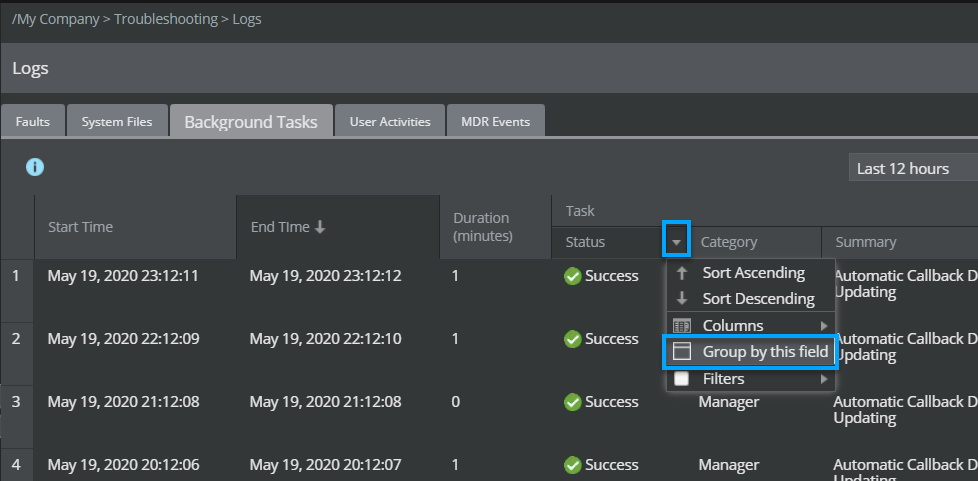
Task: Click the My Company breadcrumb link
Action: click(56, 19)
